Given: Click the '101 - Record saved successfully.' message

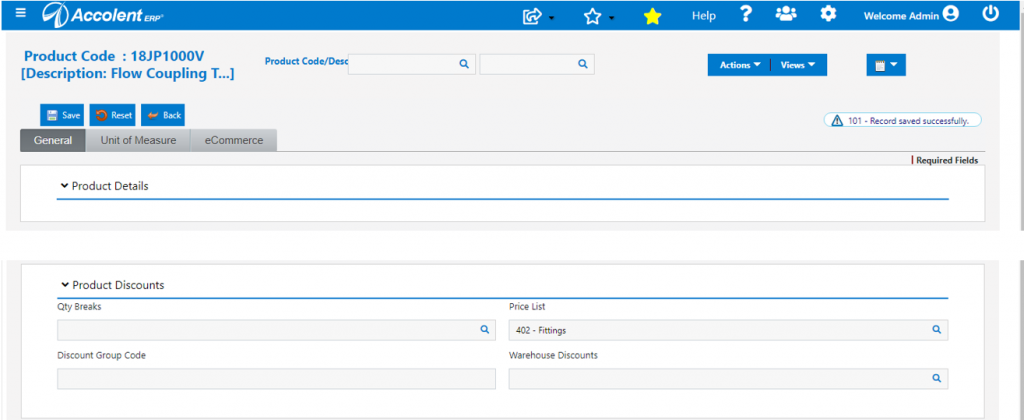Looking at the screenshot, I should click(903, 121).
